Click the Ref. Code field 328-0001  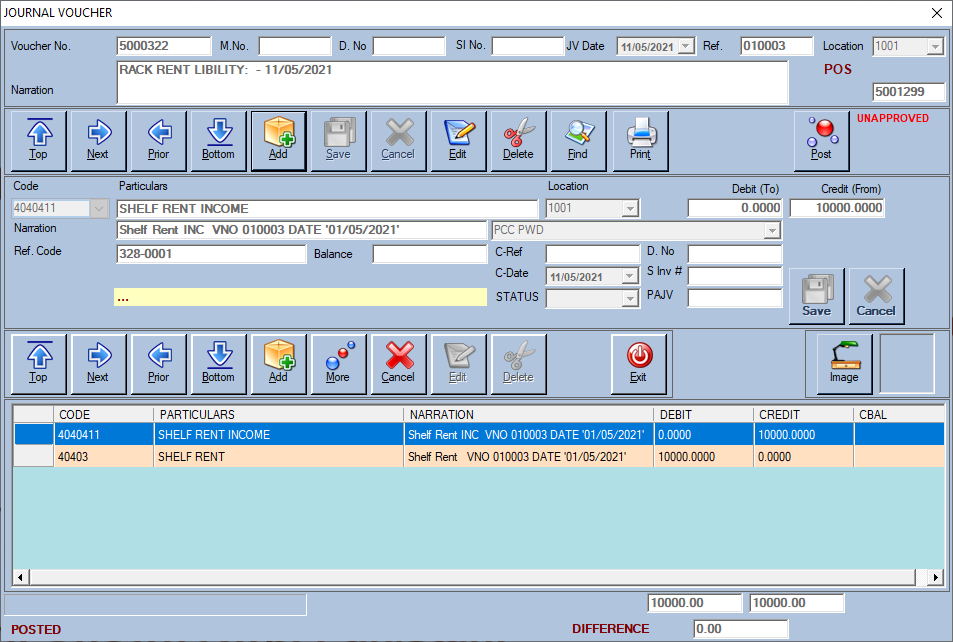point(211,254)
